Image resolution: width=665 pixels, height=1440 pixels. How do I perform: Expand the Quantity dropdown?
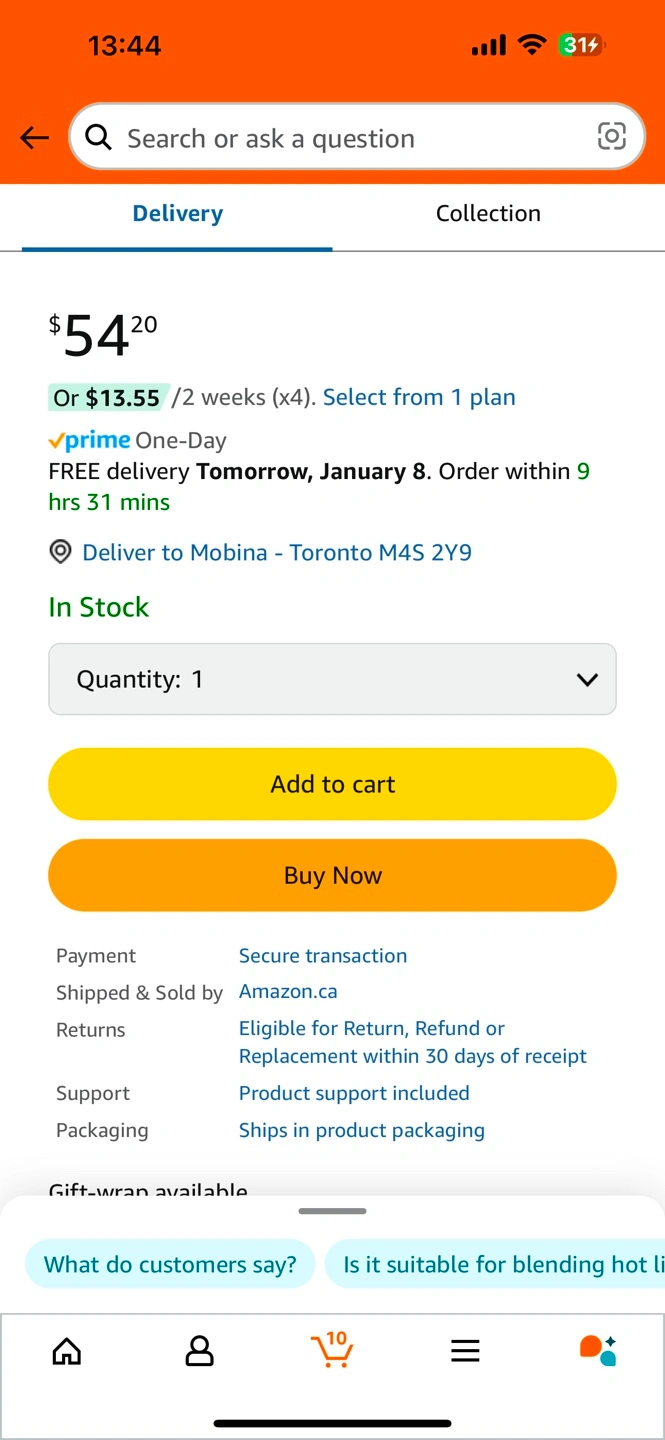pos(332,679)
